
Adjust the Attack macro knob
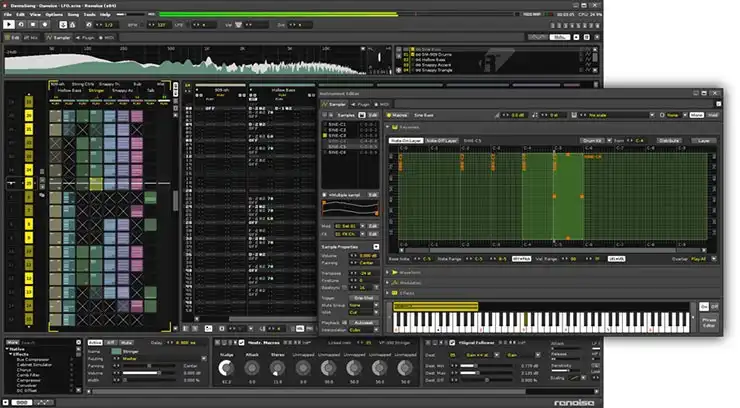[252, 368]
